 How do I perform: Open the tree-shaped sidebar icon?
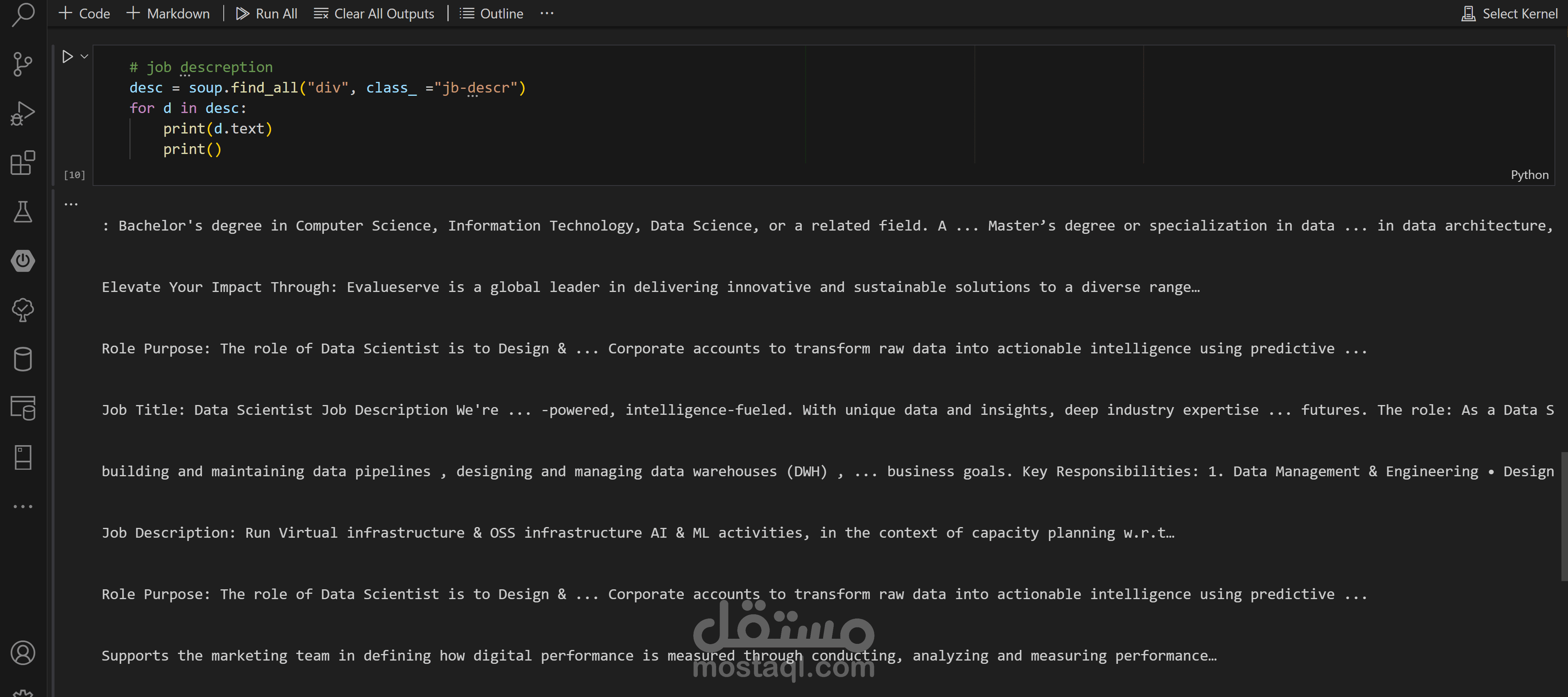23,310
